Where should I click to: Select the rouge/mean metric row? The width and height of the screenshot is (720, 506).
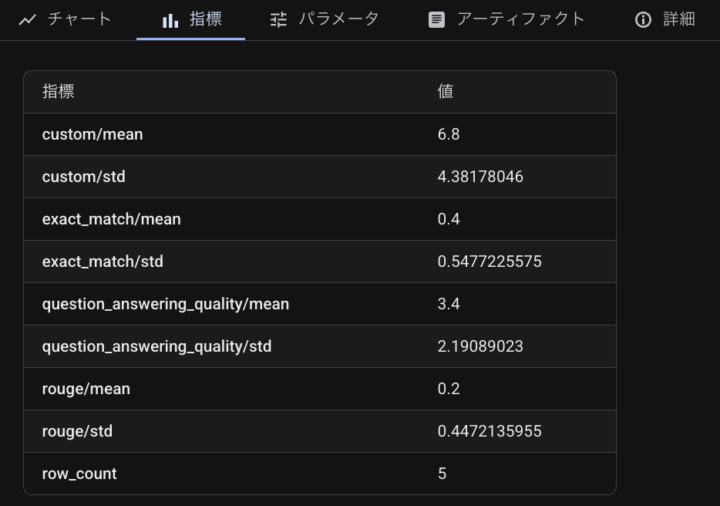coord(320,389)
